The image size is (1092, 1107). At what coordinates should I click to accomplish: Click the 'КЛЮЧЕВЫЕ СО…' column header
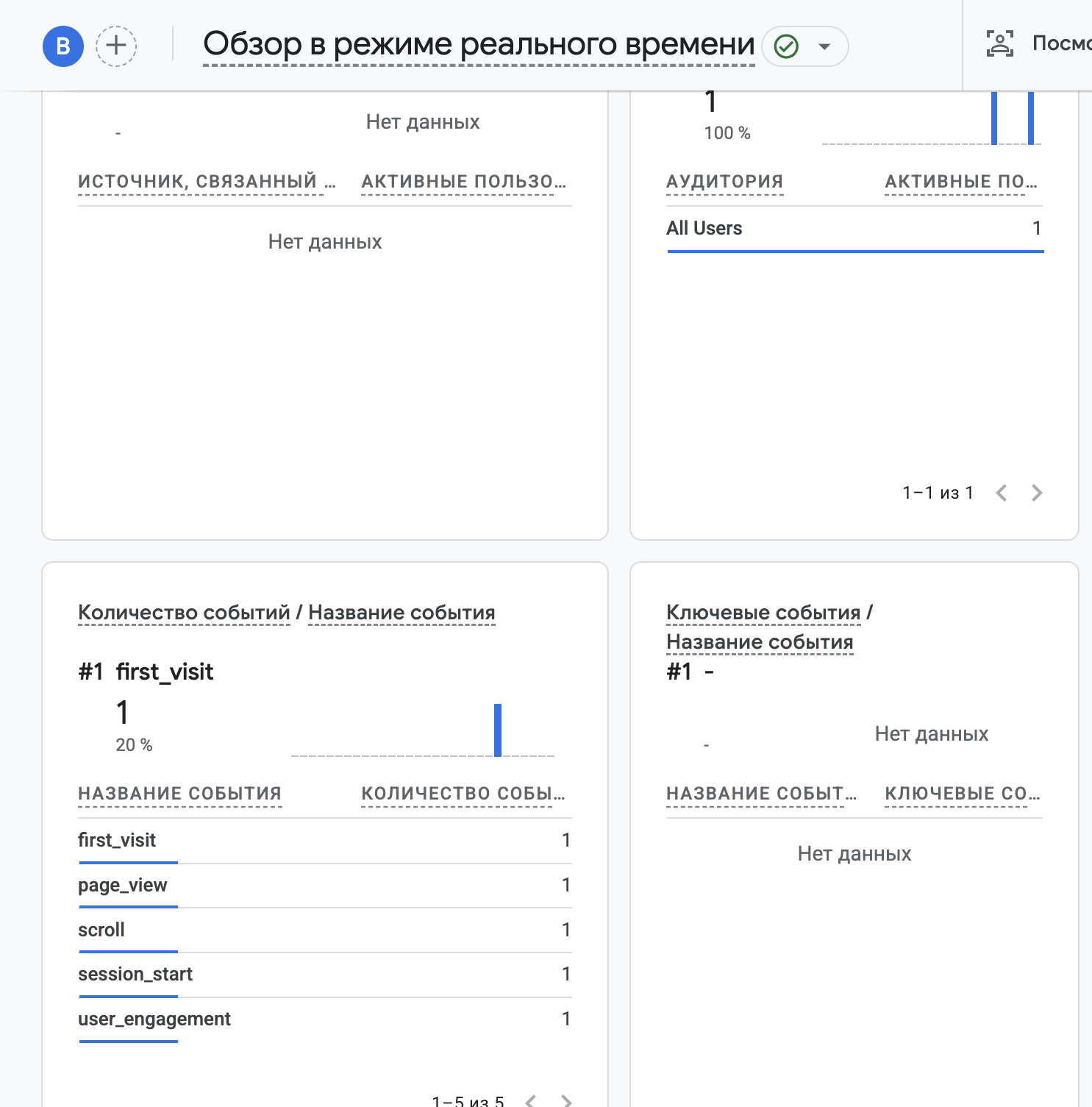coord(963,794)
